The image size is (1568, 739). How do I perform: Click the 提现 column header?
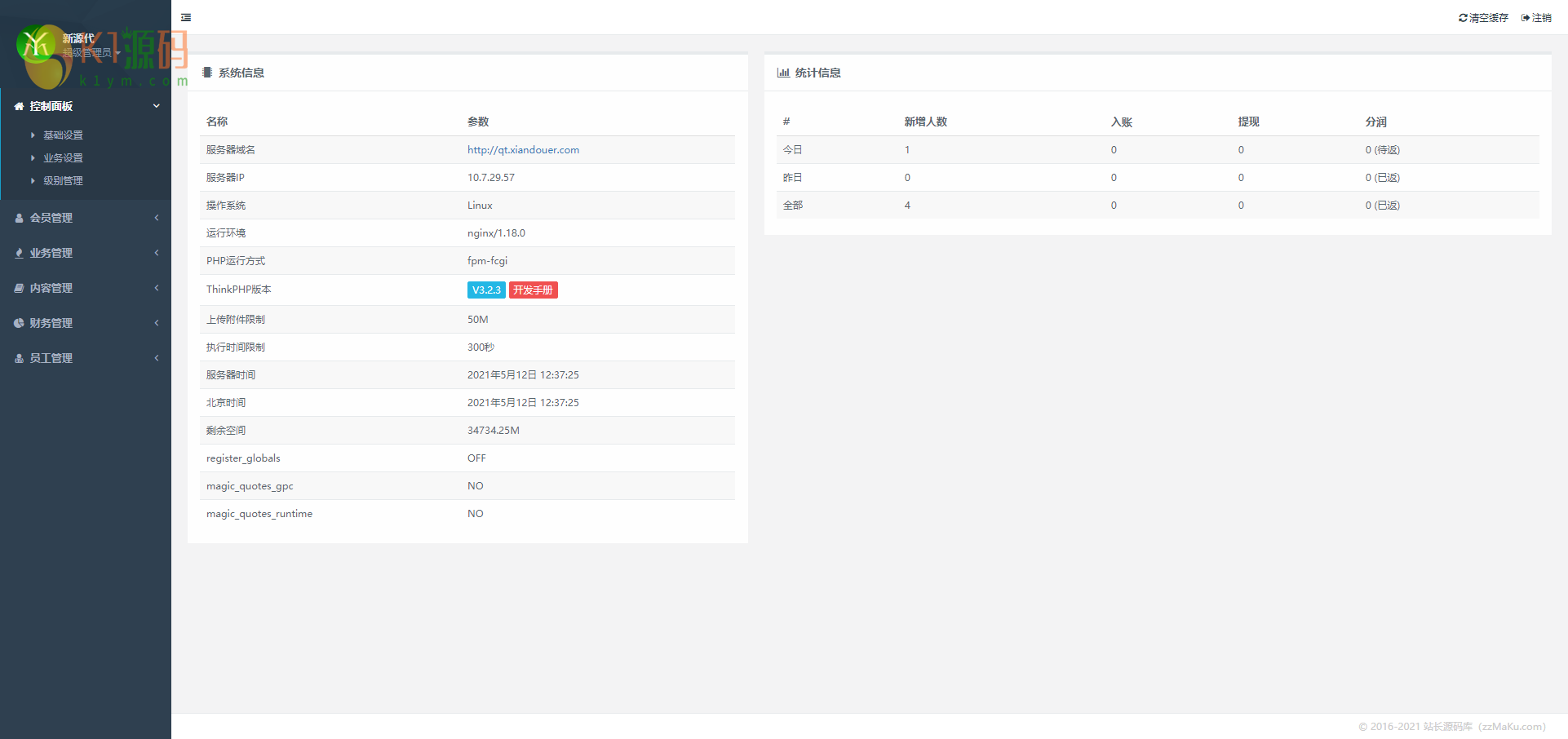pyautogui.click(x=1249, y=122)
